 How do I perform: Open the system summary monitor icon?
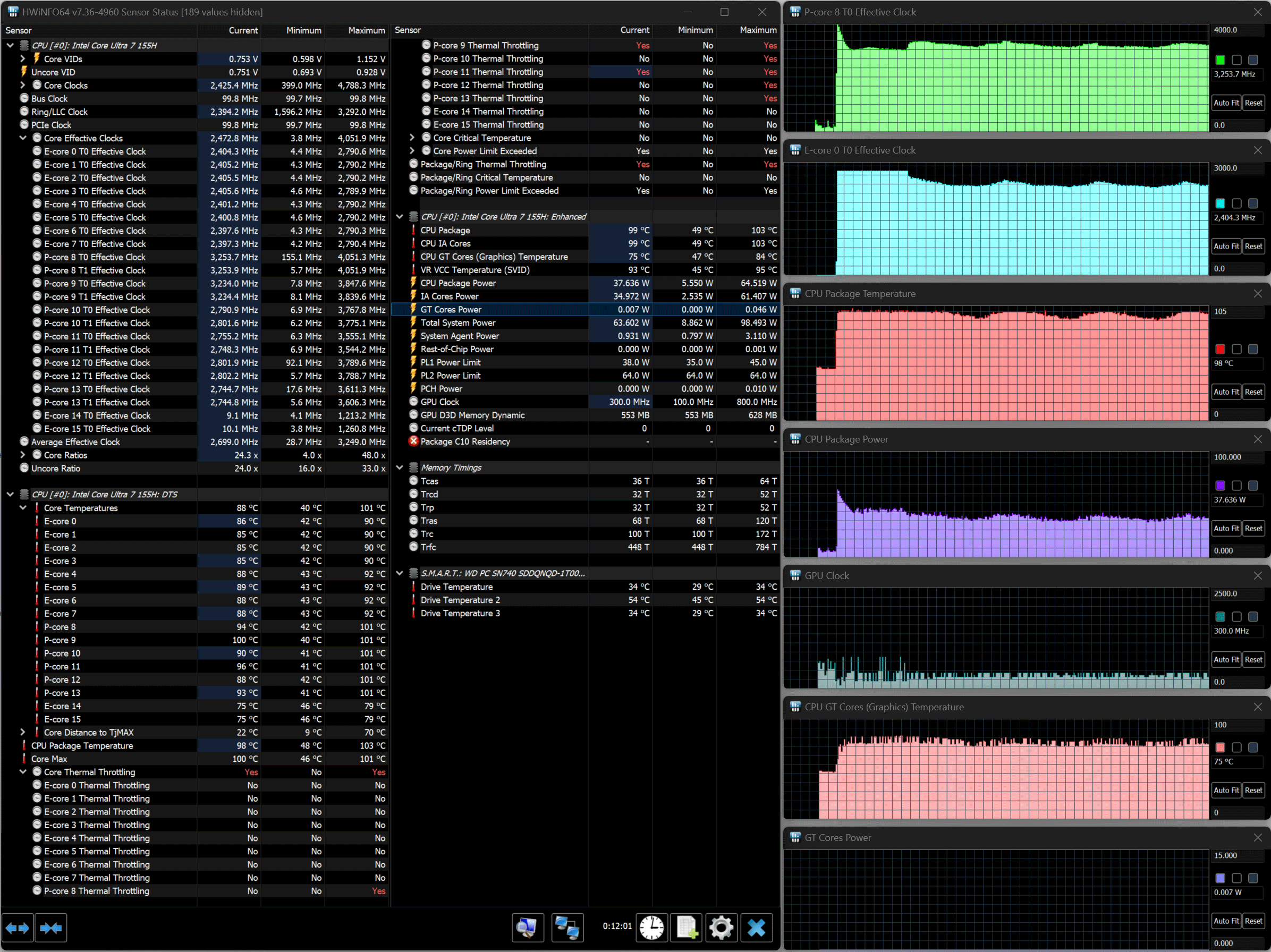(x=528, y=927)
